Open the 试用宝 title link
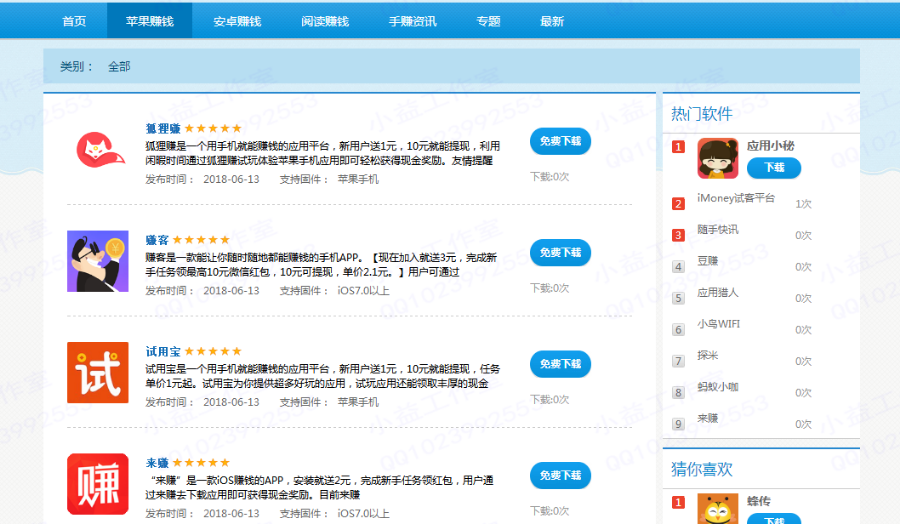Image resolution: width=900 pixels, height=524 pixels. (x=163, y=351)
